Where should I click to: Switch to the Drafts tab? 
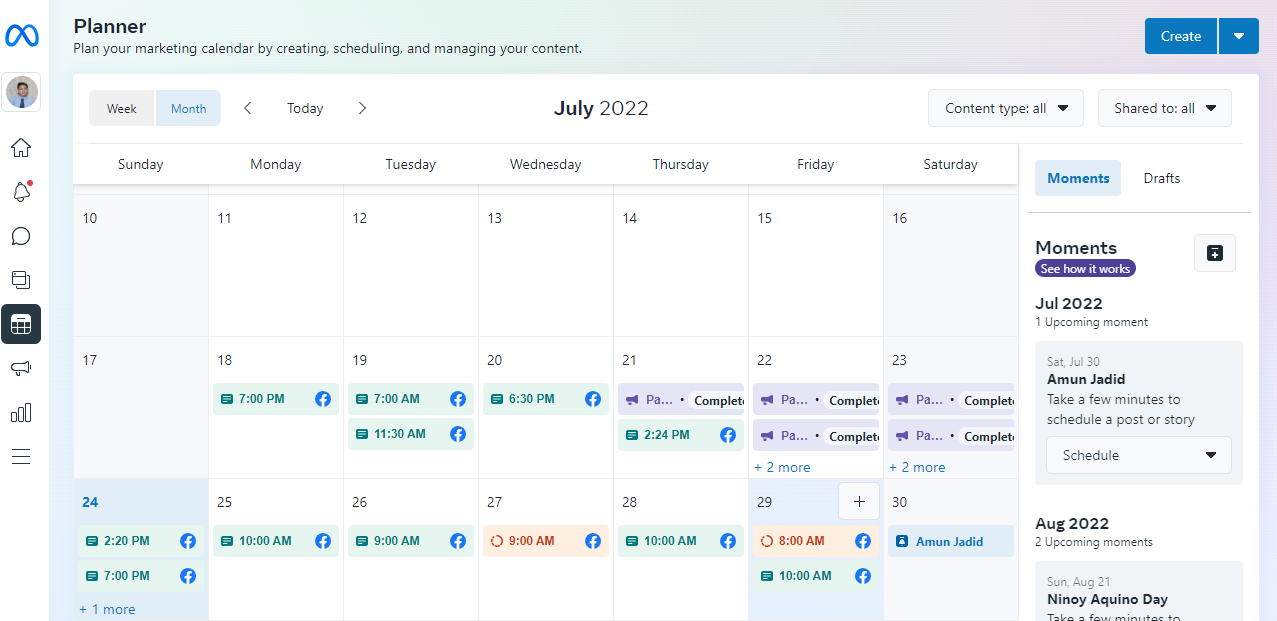pos(1162,178)
